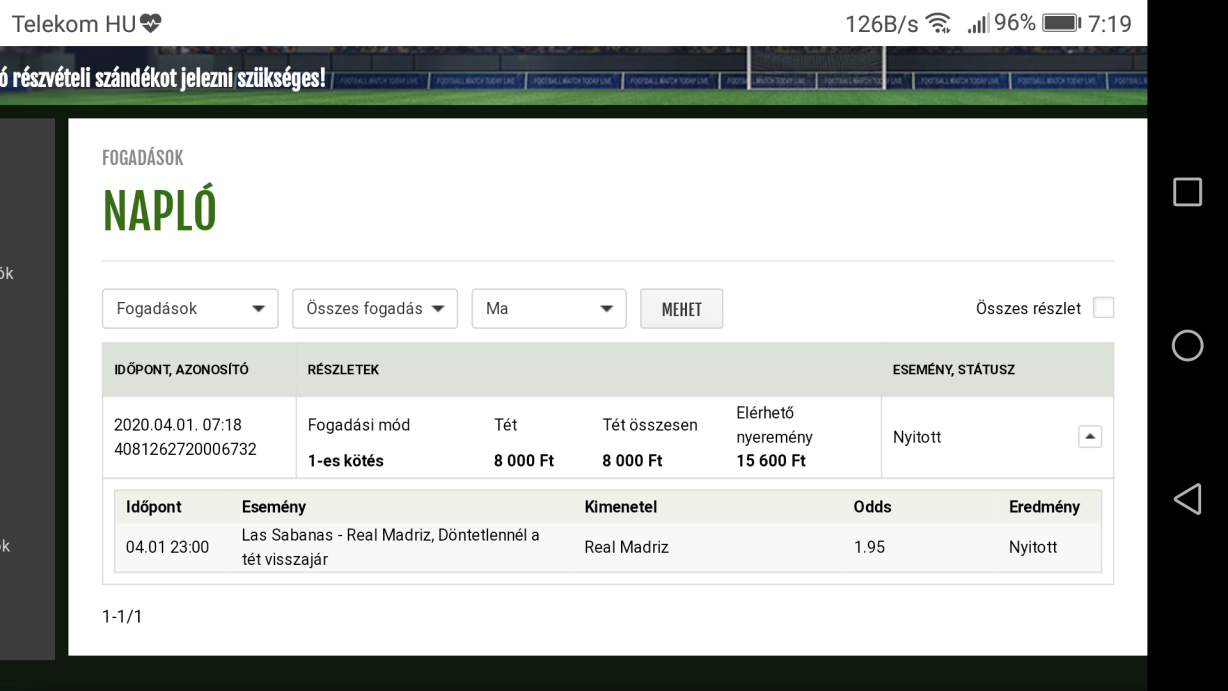Click the ESEMÉNY, STÁTUSZ column header
The image size is (1228, 691).
(x=953, y=370)
